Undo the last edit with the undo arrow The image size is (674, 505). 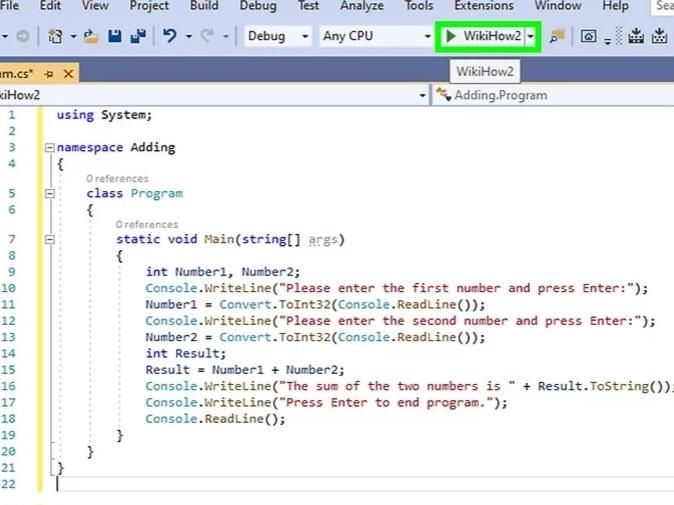point(170,36)
